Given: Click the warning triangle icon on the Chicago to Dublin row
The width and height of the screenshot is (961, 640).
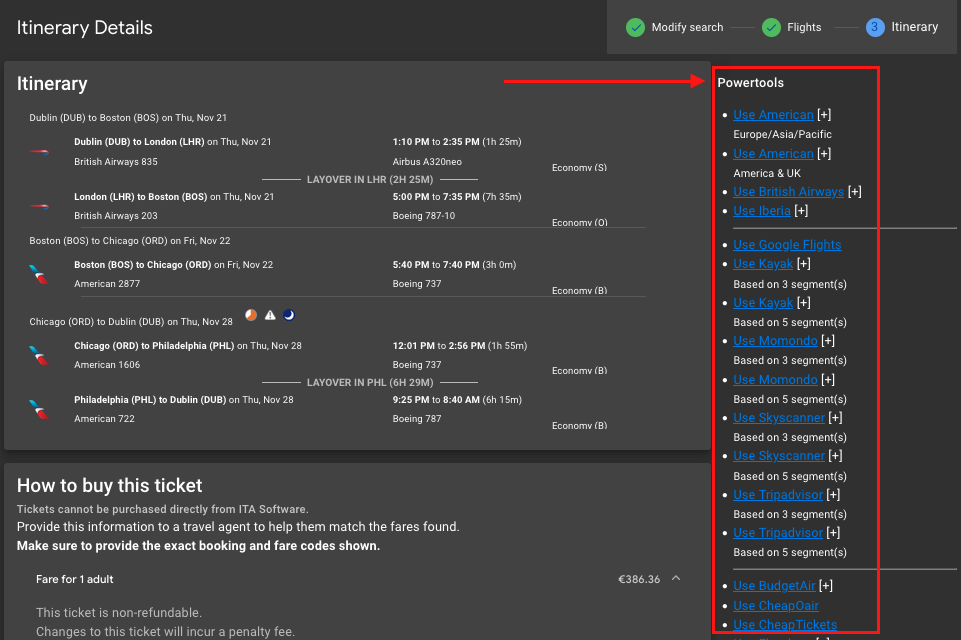Looking at the screenshot, I should (270, 315).
